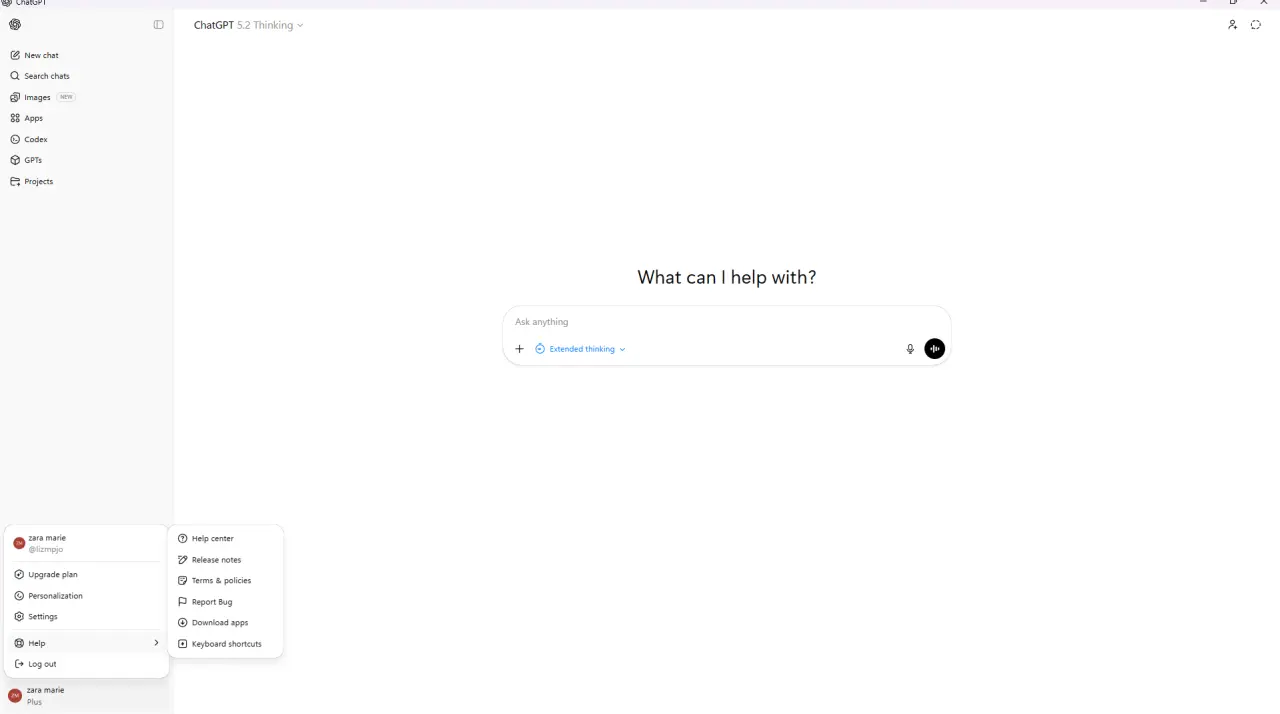Click the Keyboard shortcuts icon
This screenshot has height=714, width=1280.
(x=182, y=644)
